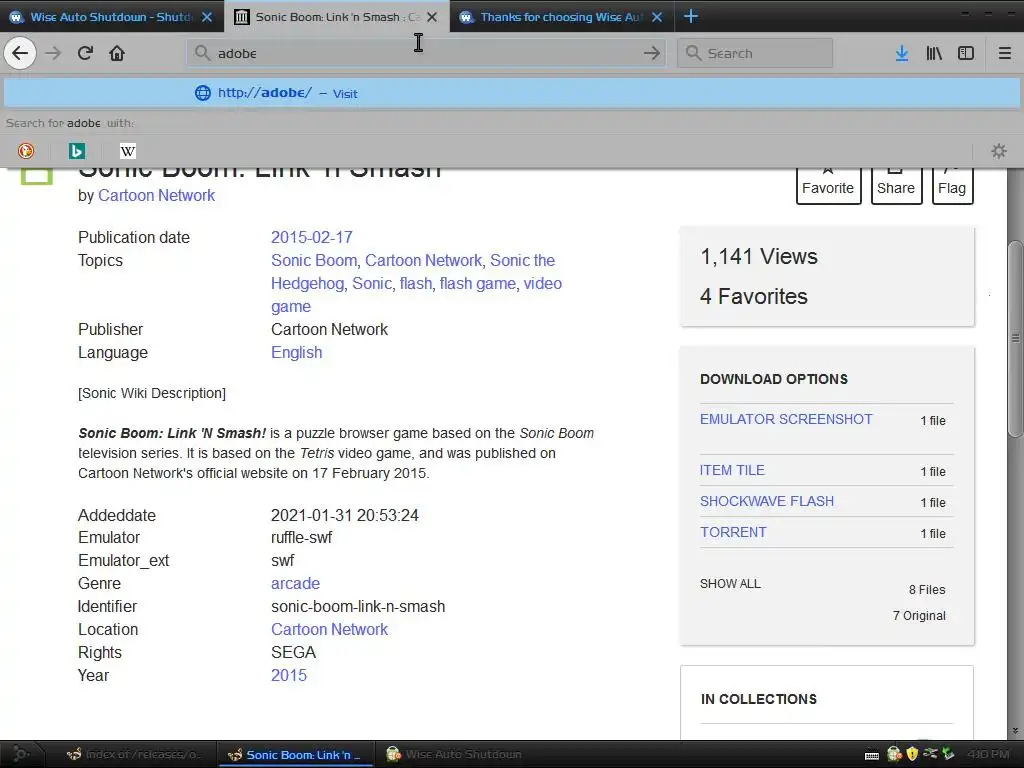The image size is (1024, 768).
Task: Click the Favorite button
Action: [x=828, y=185]
